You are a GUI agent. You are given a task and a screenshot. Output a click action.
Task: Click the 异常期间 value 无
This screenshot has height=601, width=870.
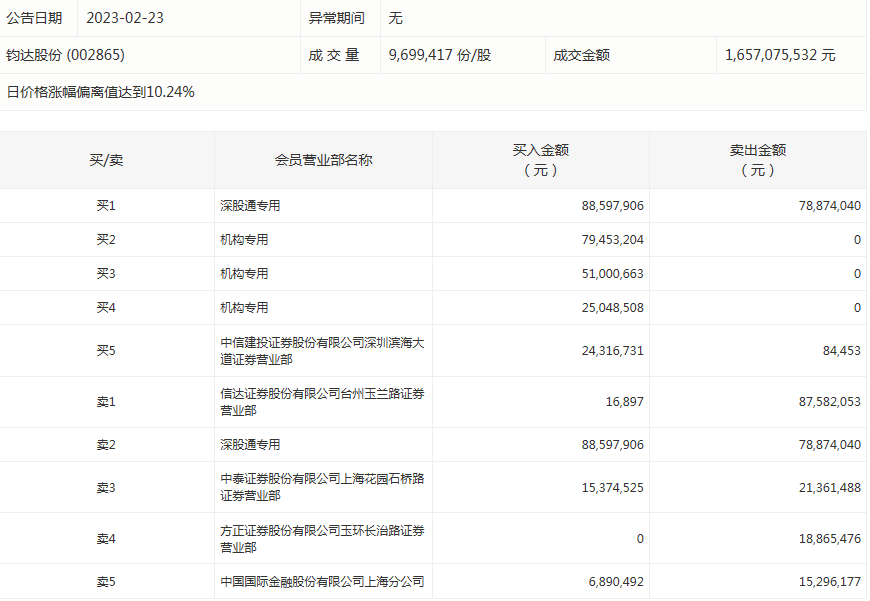point(395,18)
